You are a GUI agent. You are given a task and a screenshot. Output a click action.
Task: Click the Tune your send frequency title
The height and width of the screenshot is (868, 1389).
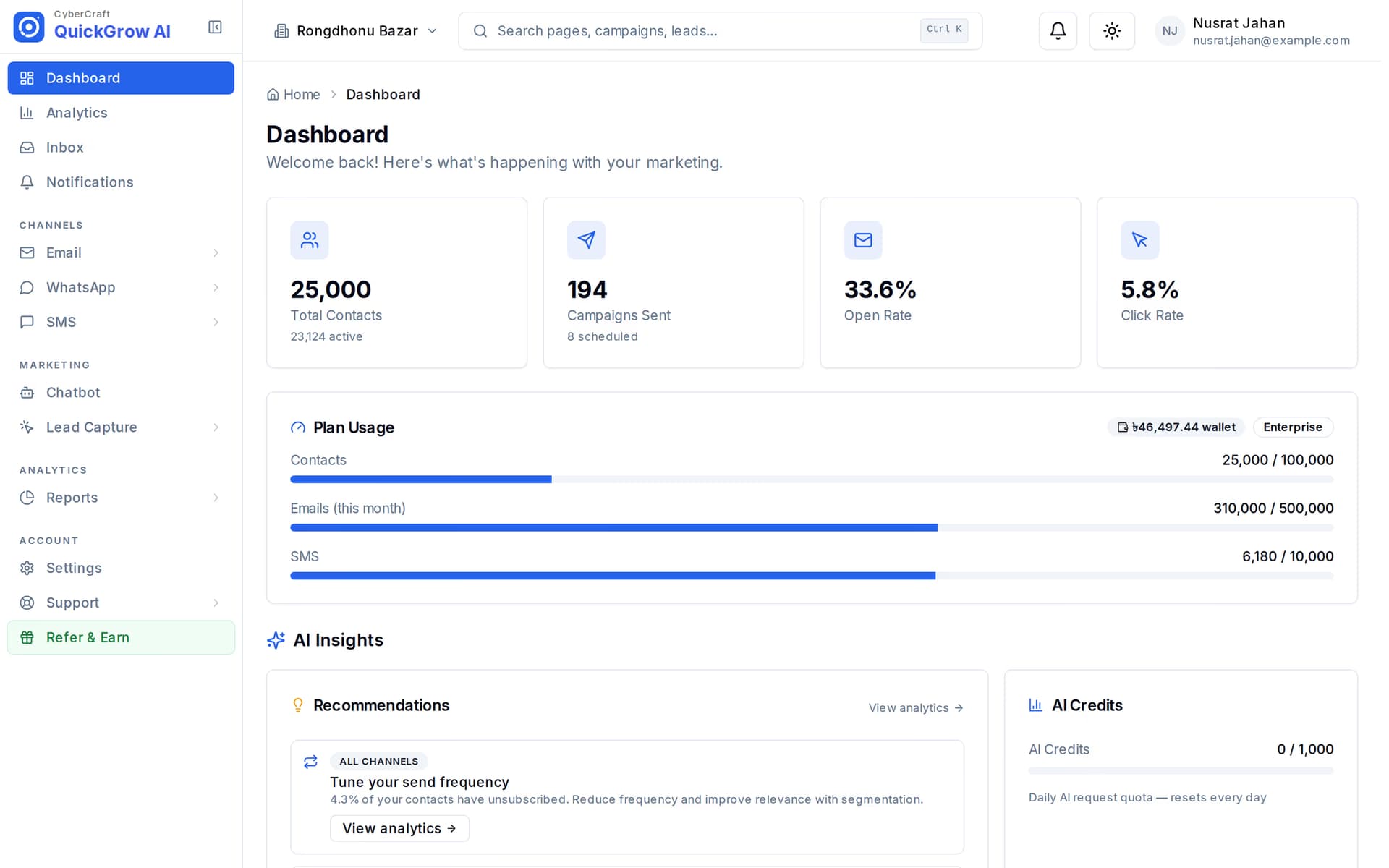pos(420,783)
